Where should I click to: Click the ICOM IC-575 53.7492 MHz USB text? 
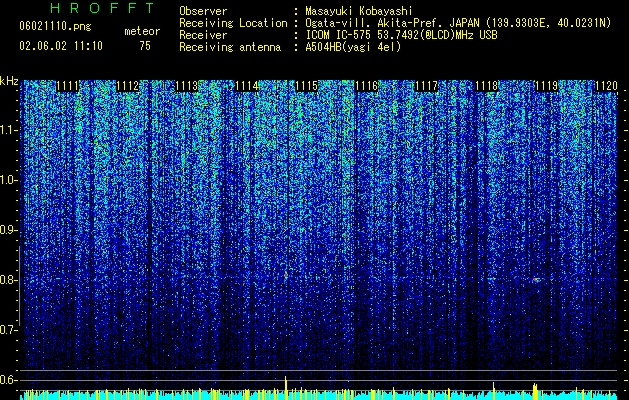[x=401, y=35]
